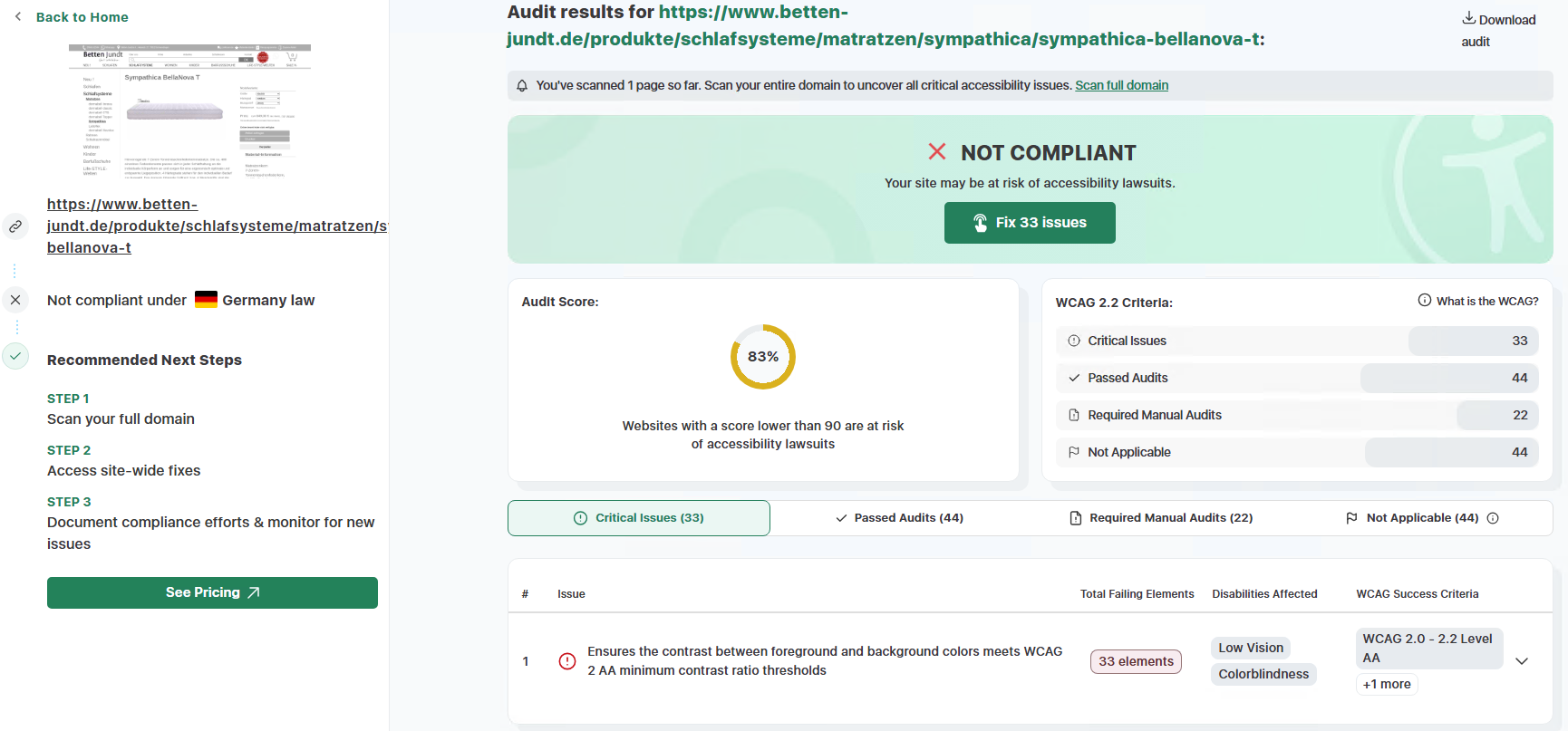This screenshot has height=731, width=1568.
Task: Expand issue 1 row with chevron
Action: [1522, 661]
